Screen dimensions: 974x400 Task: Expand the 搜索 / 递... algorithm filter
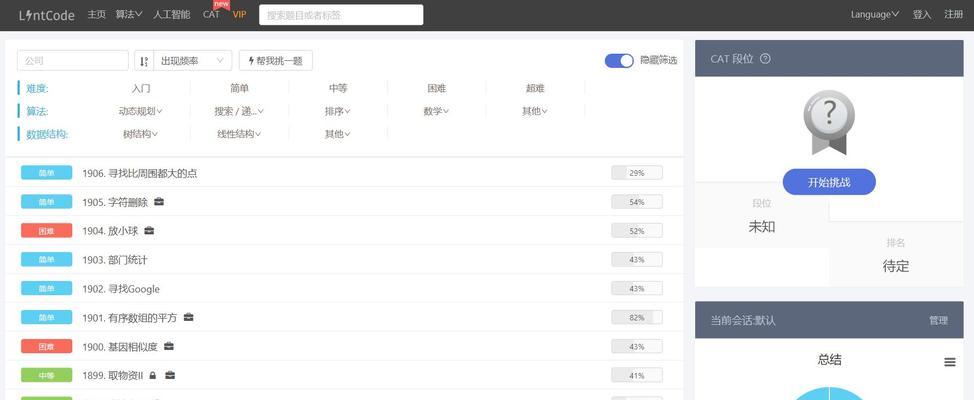[x=239, y=111]
